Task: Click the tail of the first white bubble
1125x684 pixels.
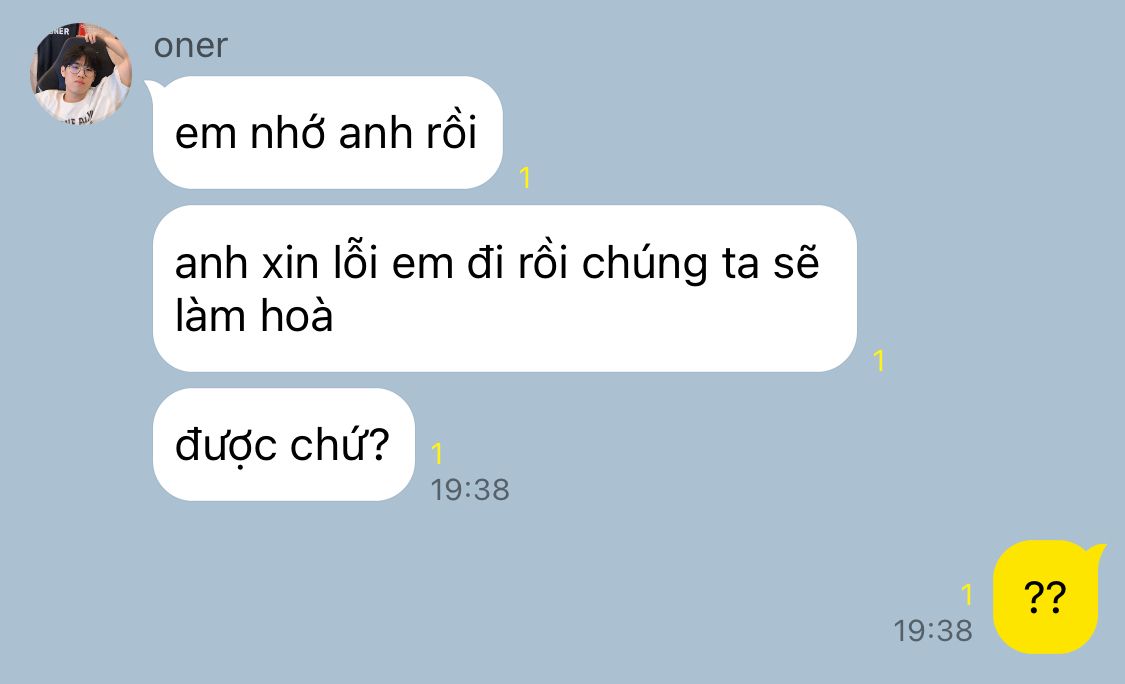Action: click(154, 88)
